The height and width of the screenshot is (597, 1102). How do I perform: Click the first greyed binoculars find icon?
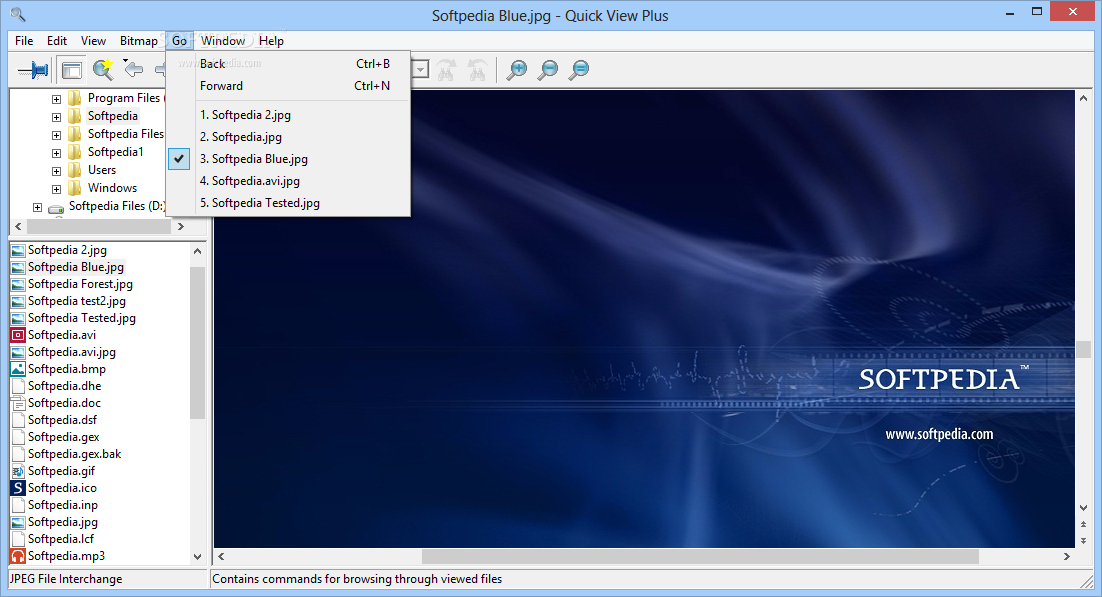446,70
